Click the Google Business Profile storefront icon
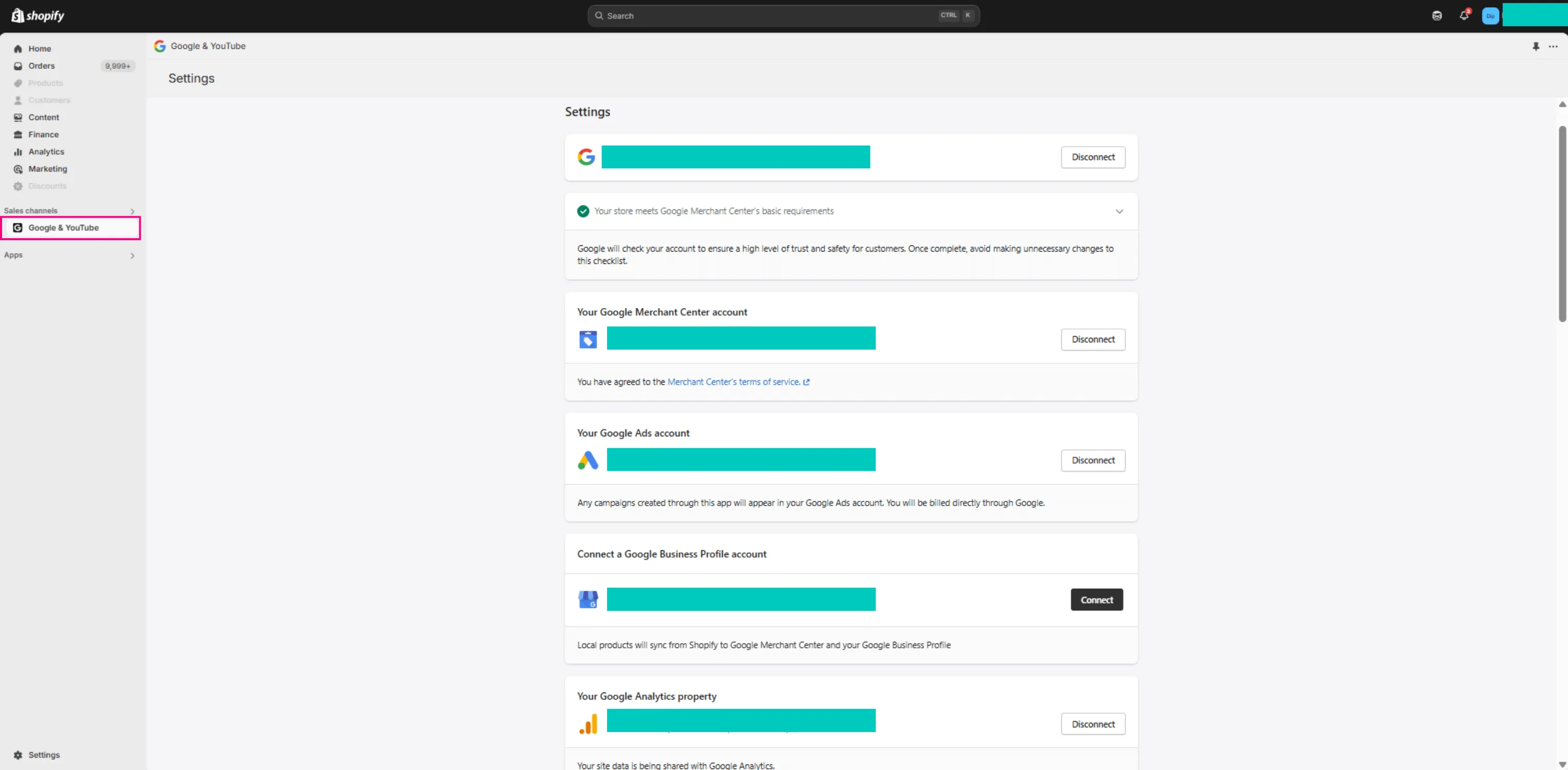 coord(588,600)
